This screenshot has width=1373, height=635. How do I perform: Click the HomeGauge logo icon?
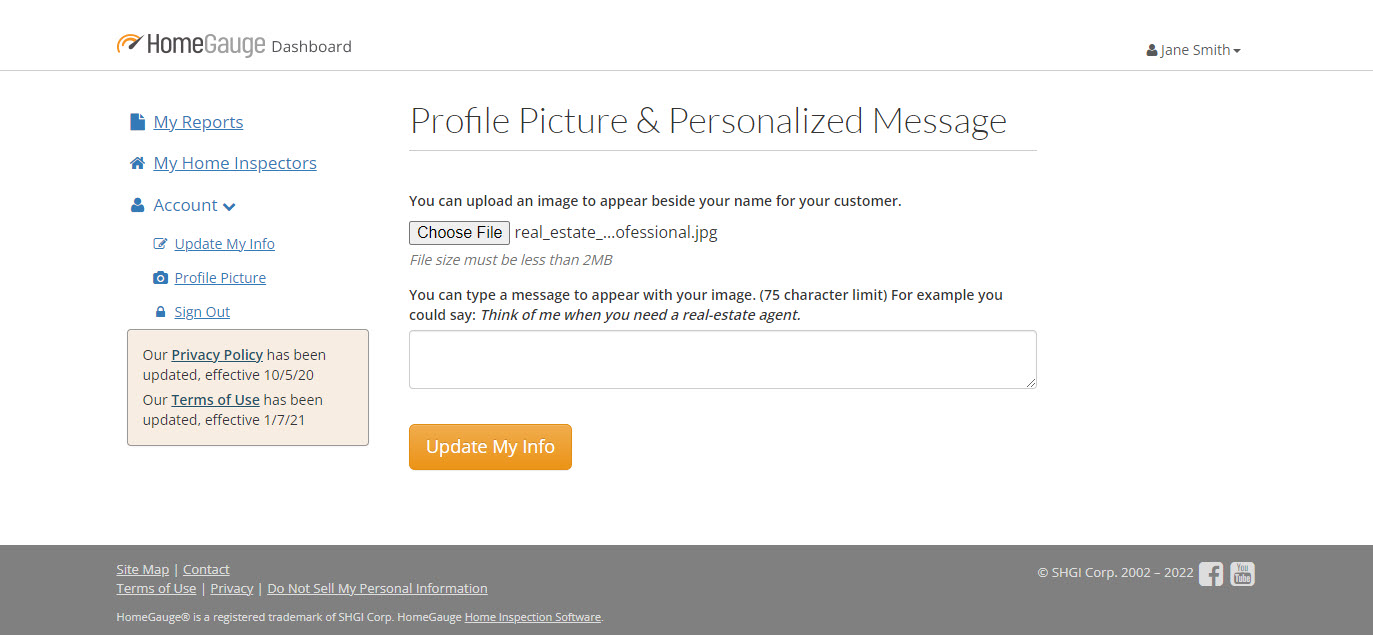130,44
